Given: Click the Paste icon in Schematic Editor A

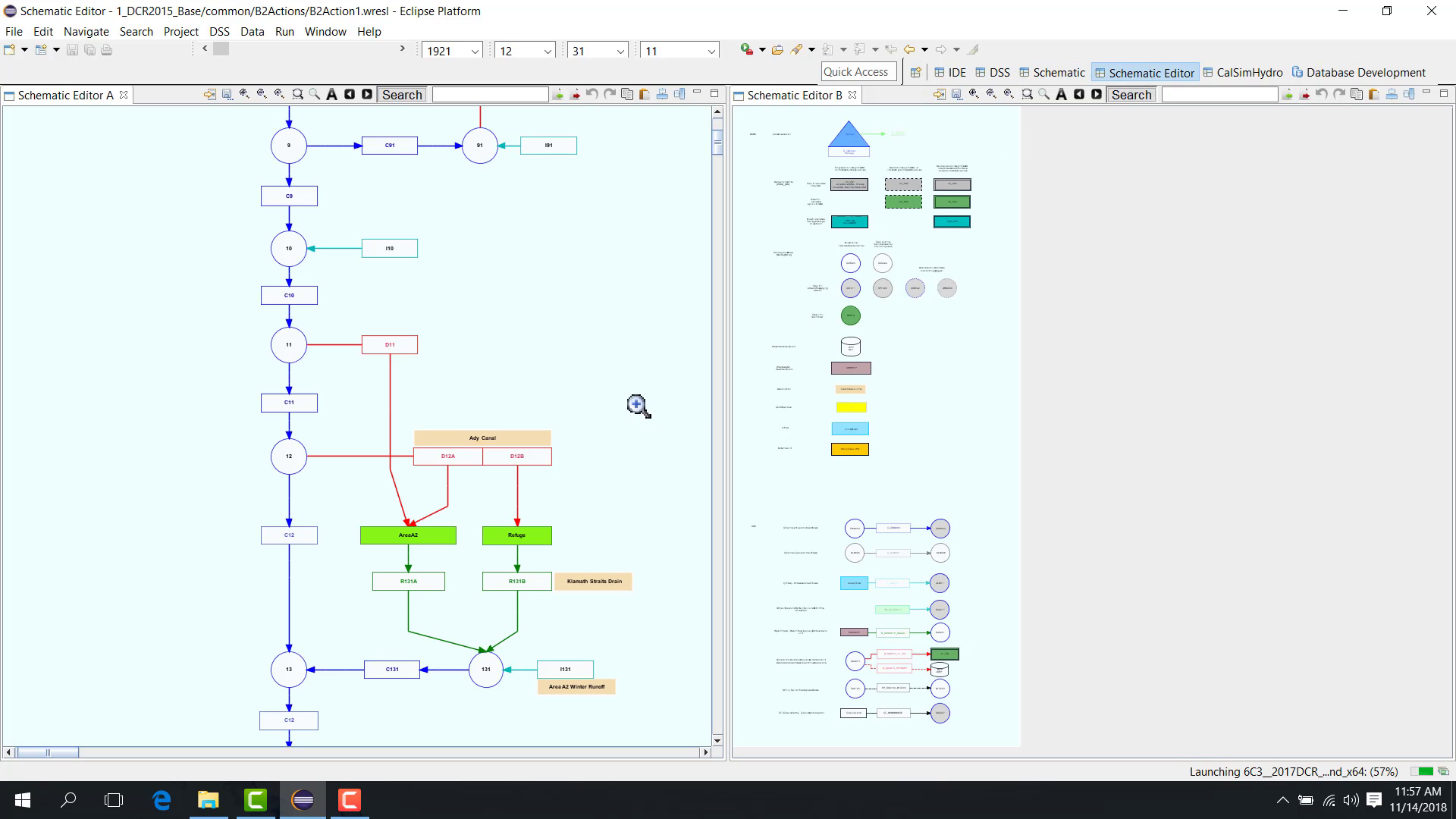Looking at the screenshot, I should (645, 95).
